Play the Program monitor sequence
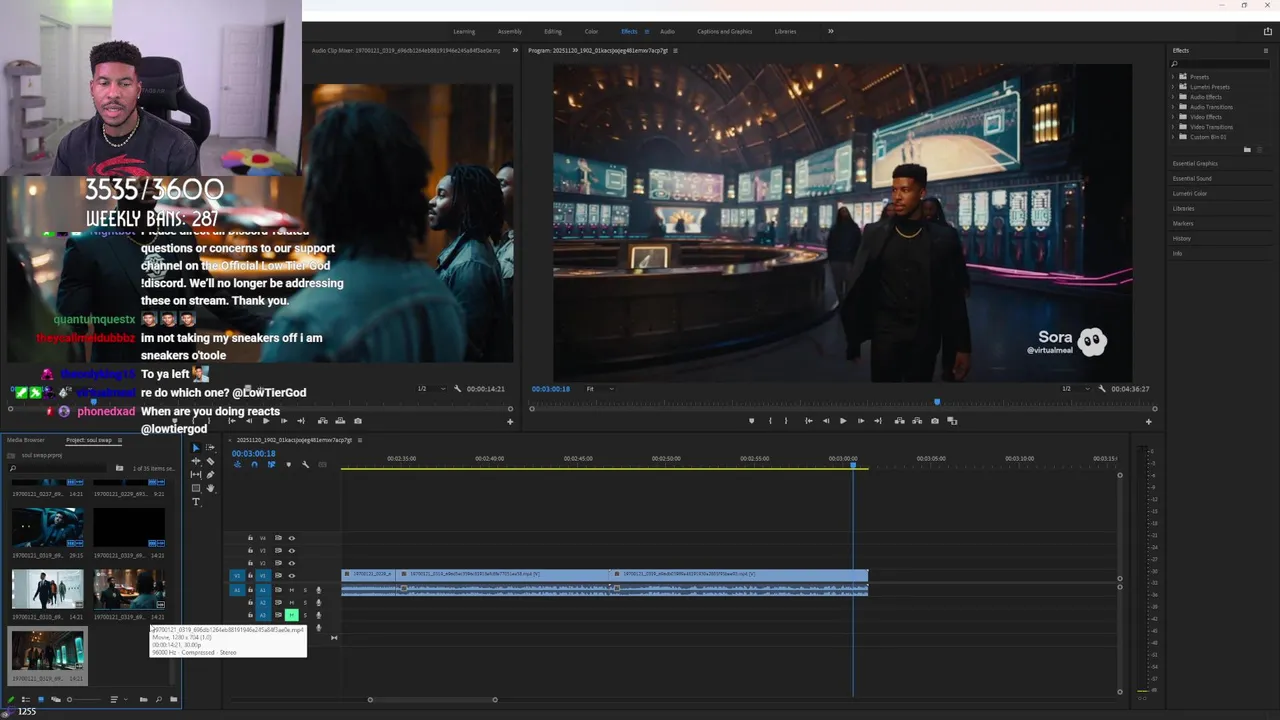Screen dimensions: 1280x720 [843, 421]
